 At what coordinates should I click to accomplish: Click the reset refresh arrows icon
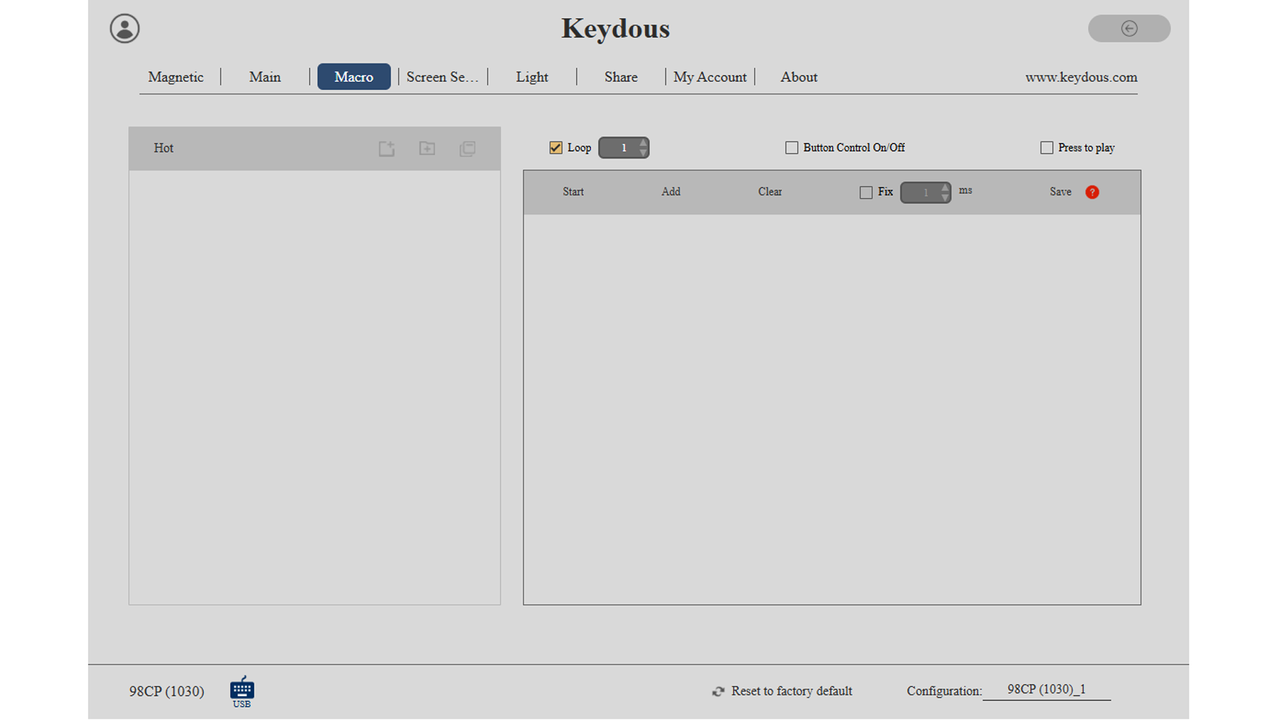718,691
